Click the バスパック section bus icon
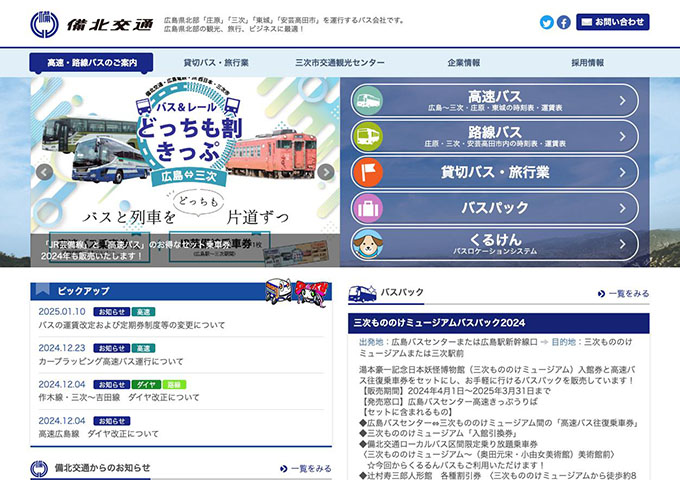Screen dimensions: 680x480 [x=362, y=294]
